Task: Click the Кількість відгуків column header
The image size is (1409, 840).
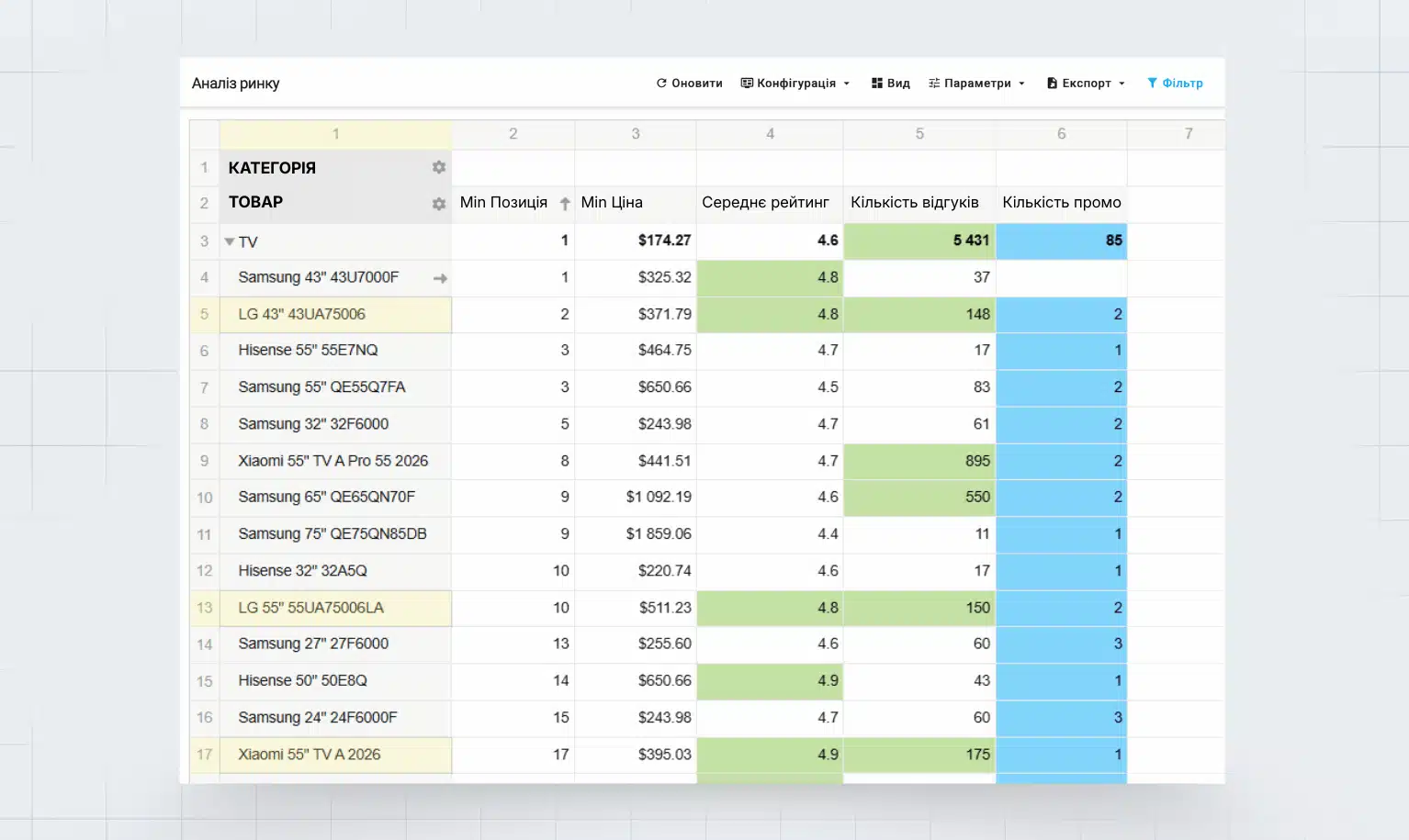Action: click(914, 203)
